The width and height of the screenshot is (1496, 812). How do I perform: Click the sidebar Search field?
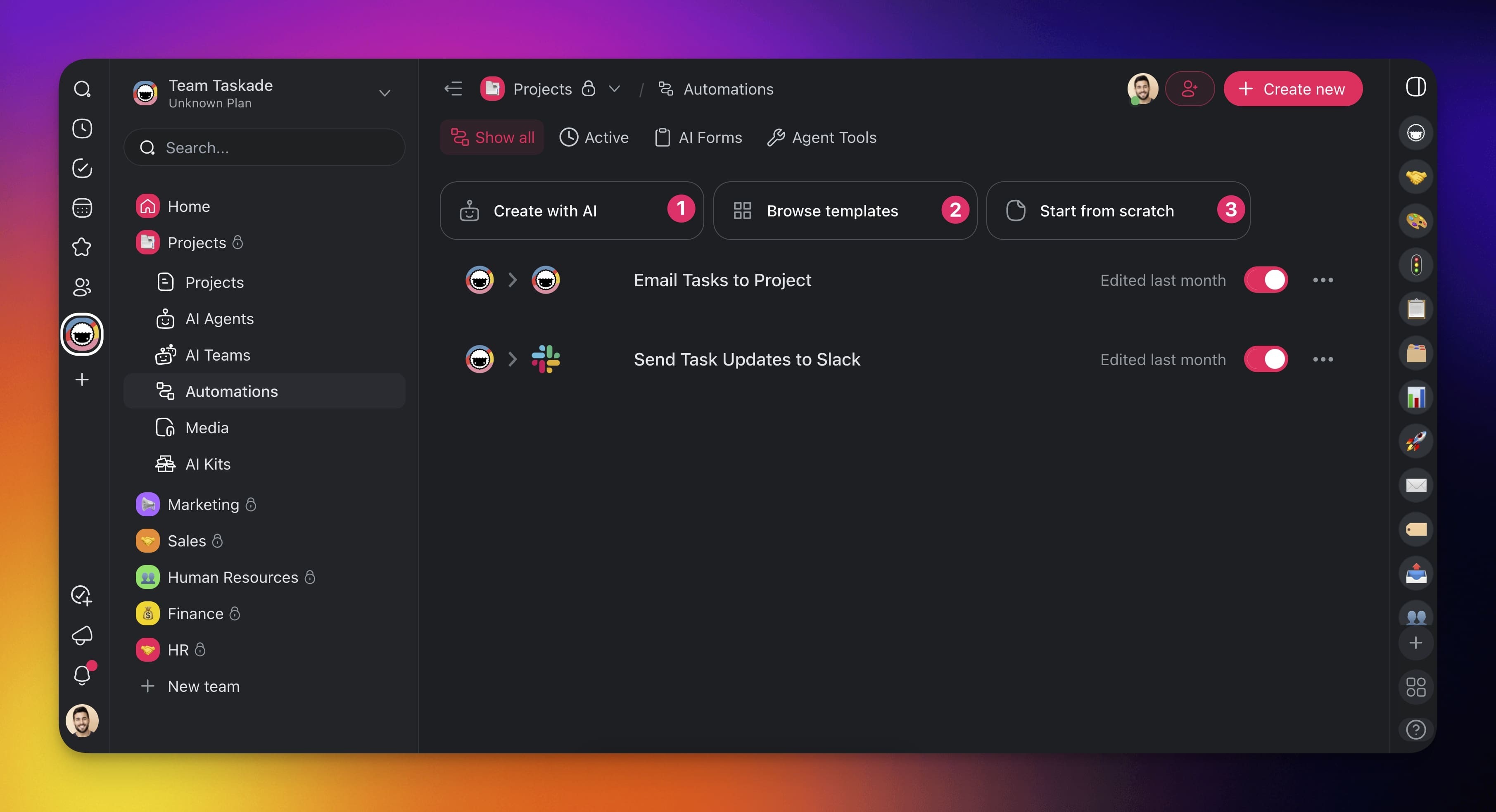pyautogui.click(x=264, y=147)
